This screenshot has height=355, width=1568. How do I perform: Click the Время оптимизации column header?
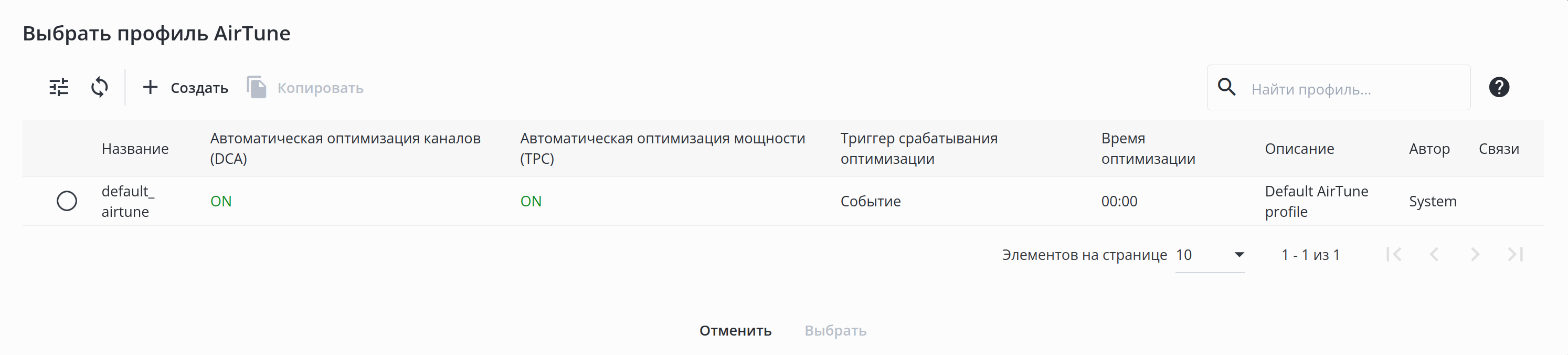[1148, 149]
